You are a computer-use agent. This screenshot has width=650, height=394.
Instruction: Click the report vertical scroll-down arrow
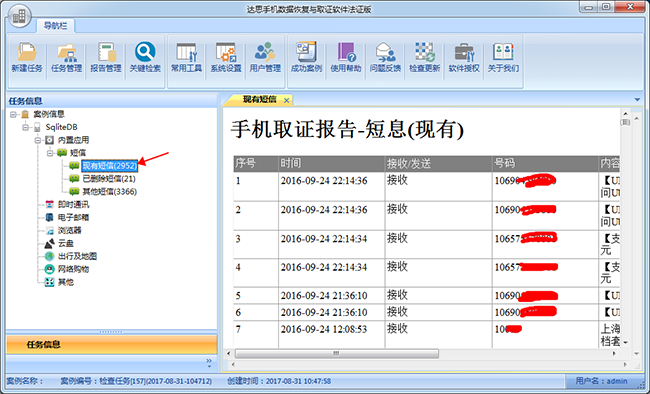(626, 343)
